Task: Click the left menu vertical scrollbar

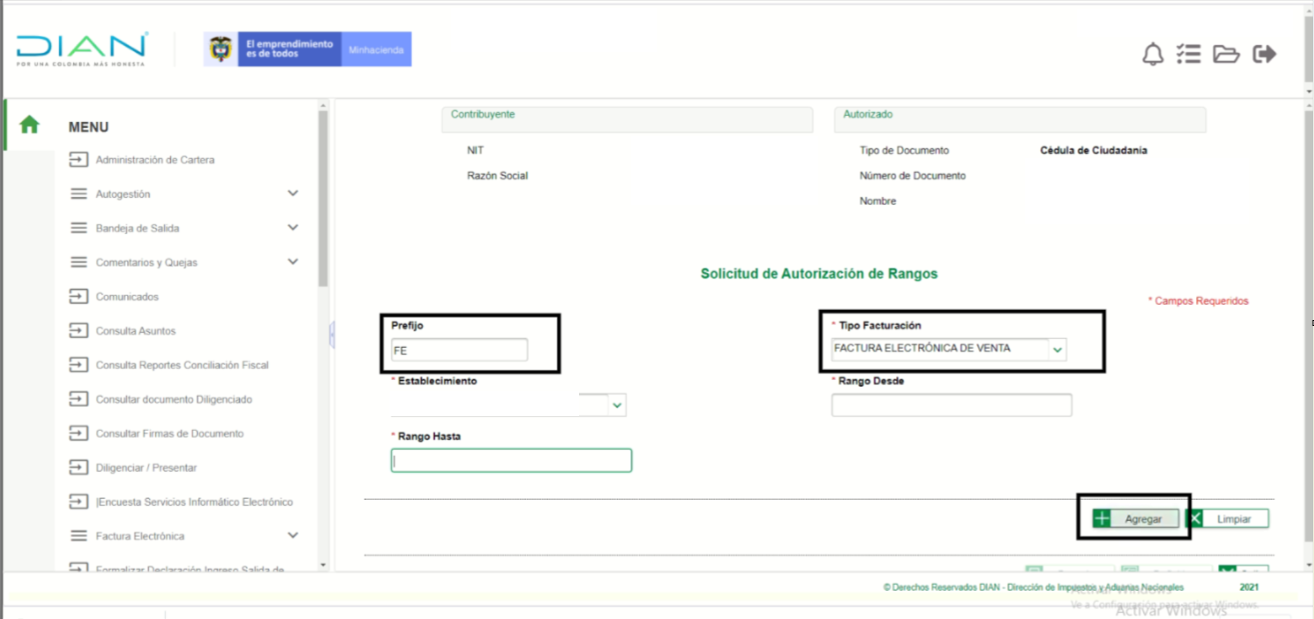Action: [x=322, y=200]
